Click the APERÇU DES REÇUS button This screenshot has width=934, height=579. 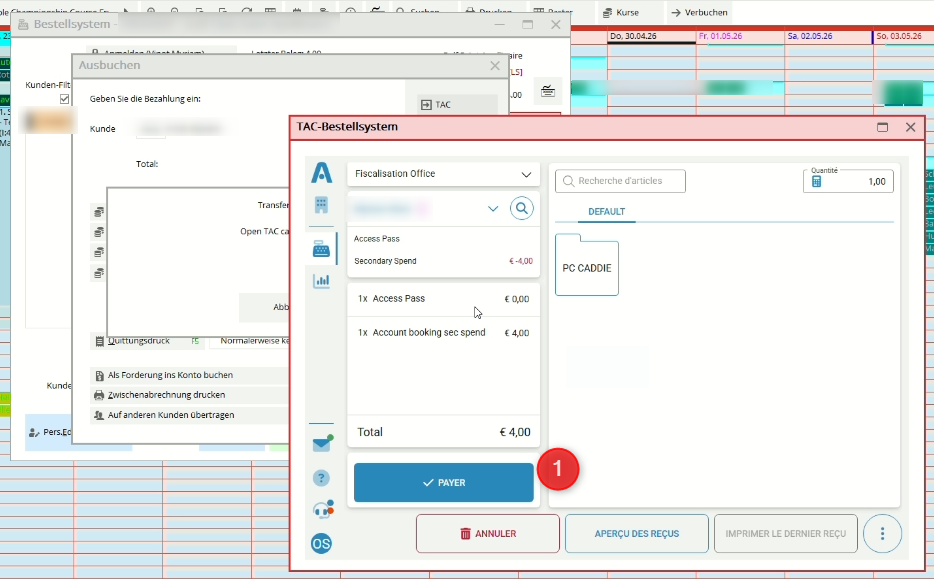pos(636,534)
